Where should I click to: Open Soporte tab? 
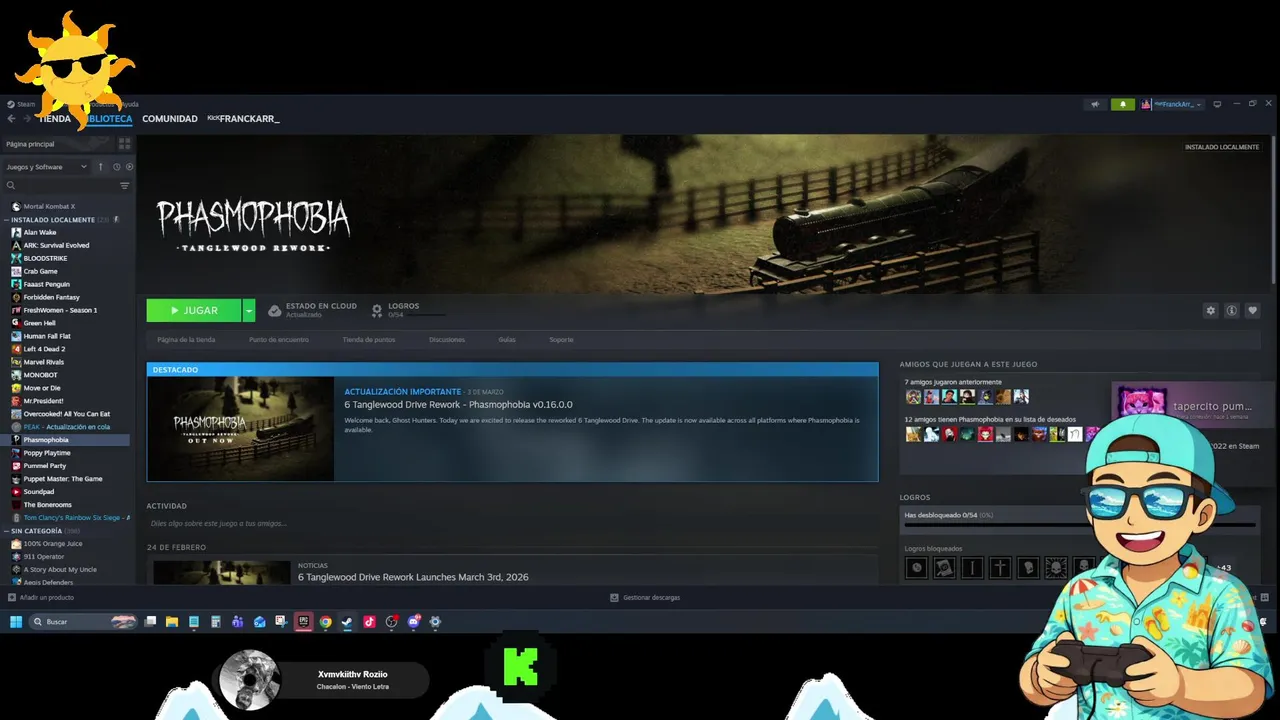pos(561,340)
